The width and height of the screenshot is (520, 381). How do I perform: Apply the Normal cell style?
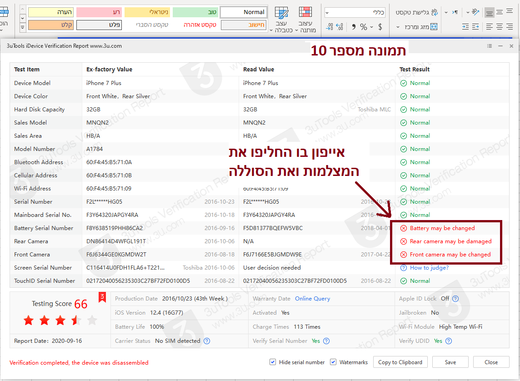pos(244,12)
